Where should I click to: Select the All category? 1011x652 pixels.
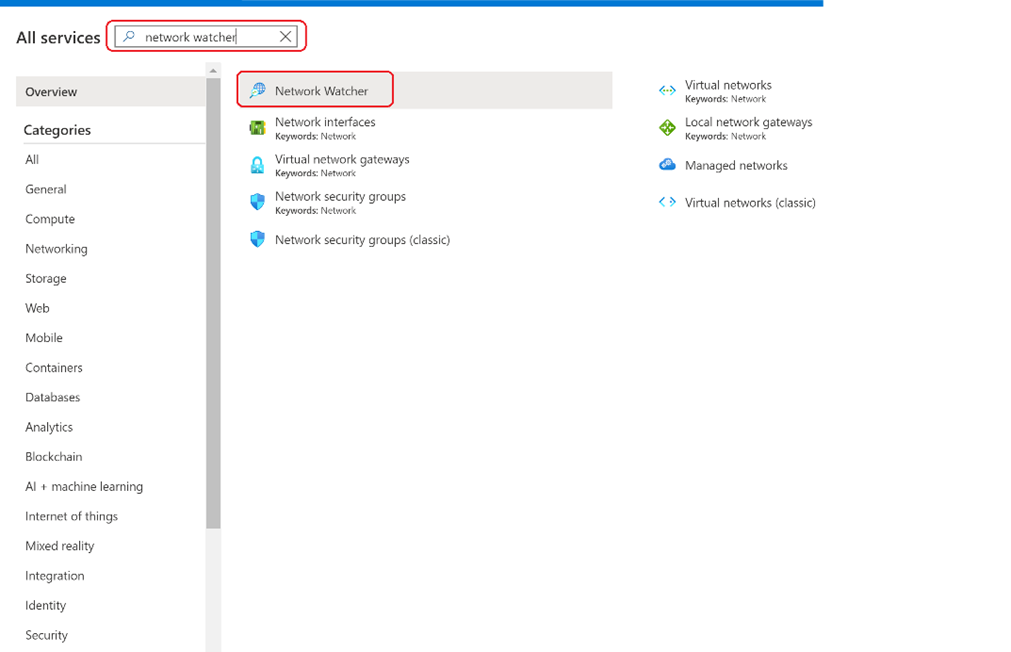(x=31, y=159)
